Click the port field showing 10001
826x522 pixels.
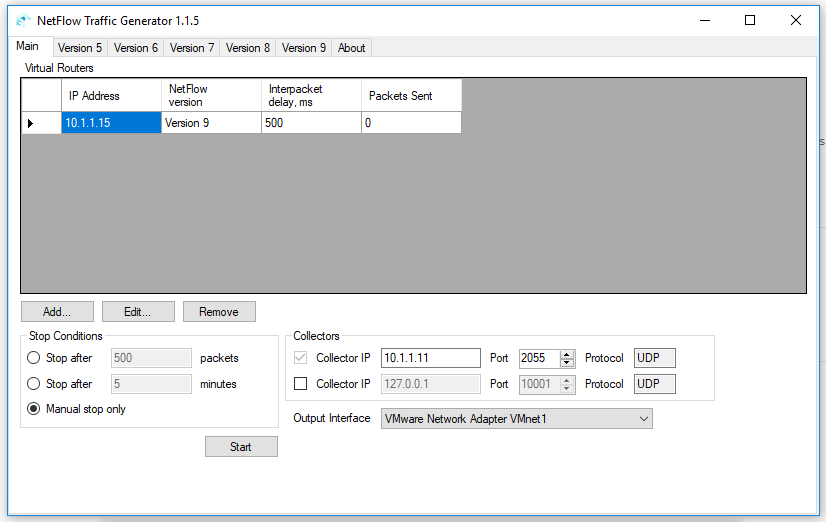click(540, 383)
